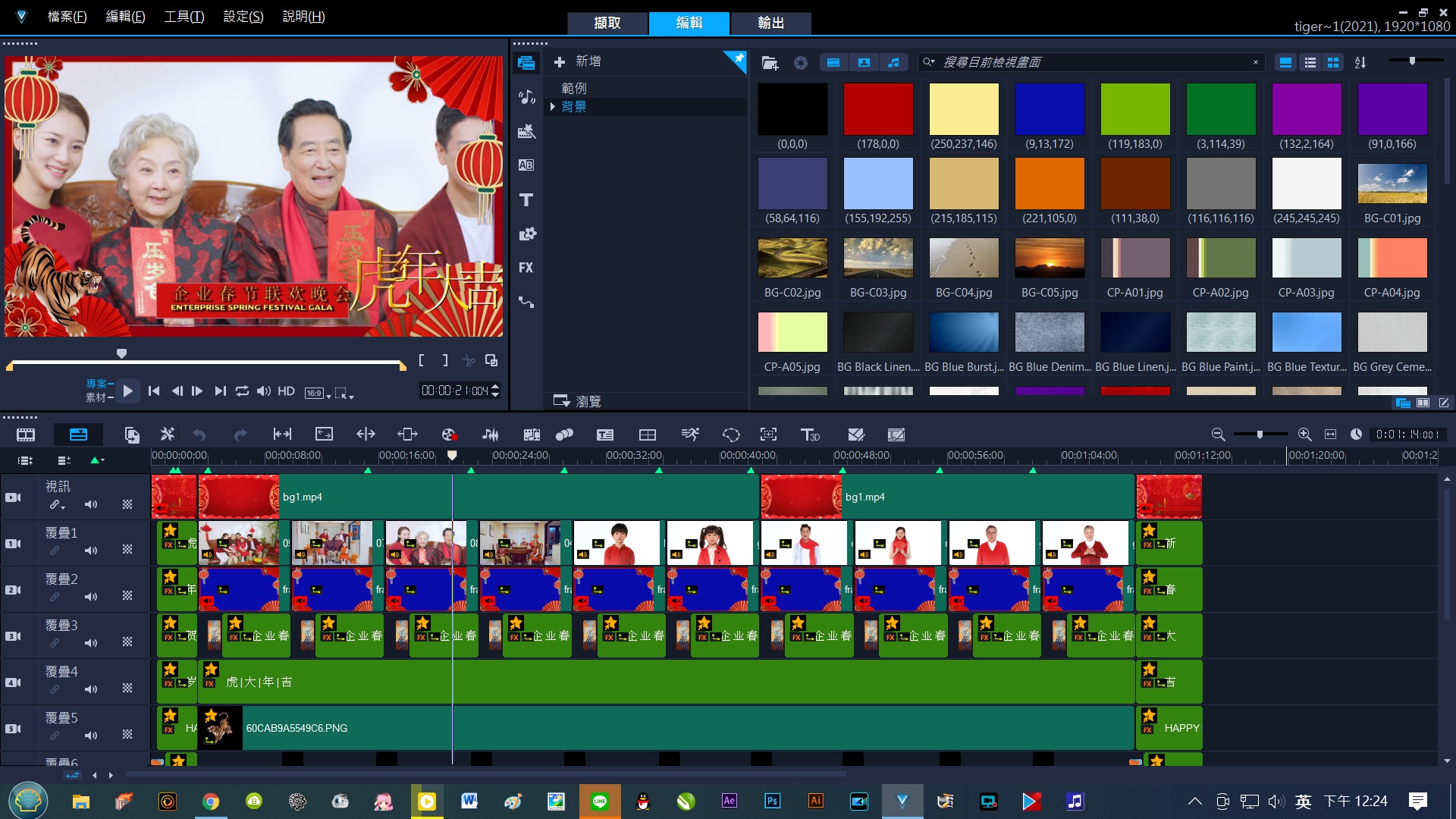Open the sort library clips menu
Screen dimensions: 1456x819
[1360, 63]
